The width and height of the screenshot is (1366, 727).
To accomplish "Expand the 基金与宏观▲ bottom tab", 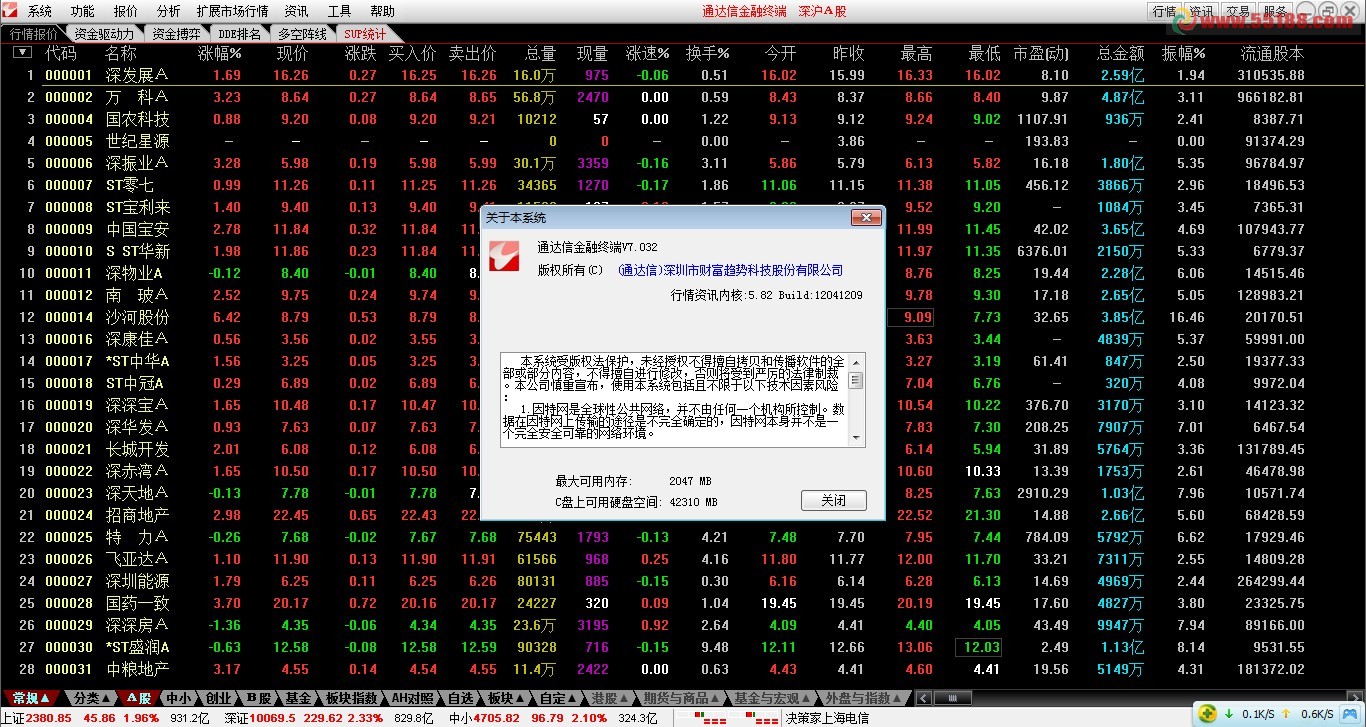I will coord(774,698).
